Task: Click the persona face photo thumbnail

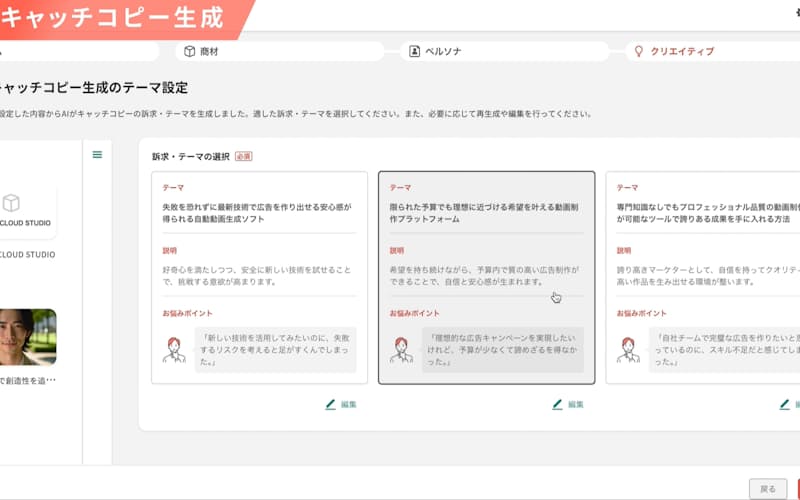Action: tap(28, 337)
